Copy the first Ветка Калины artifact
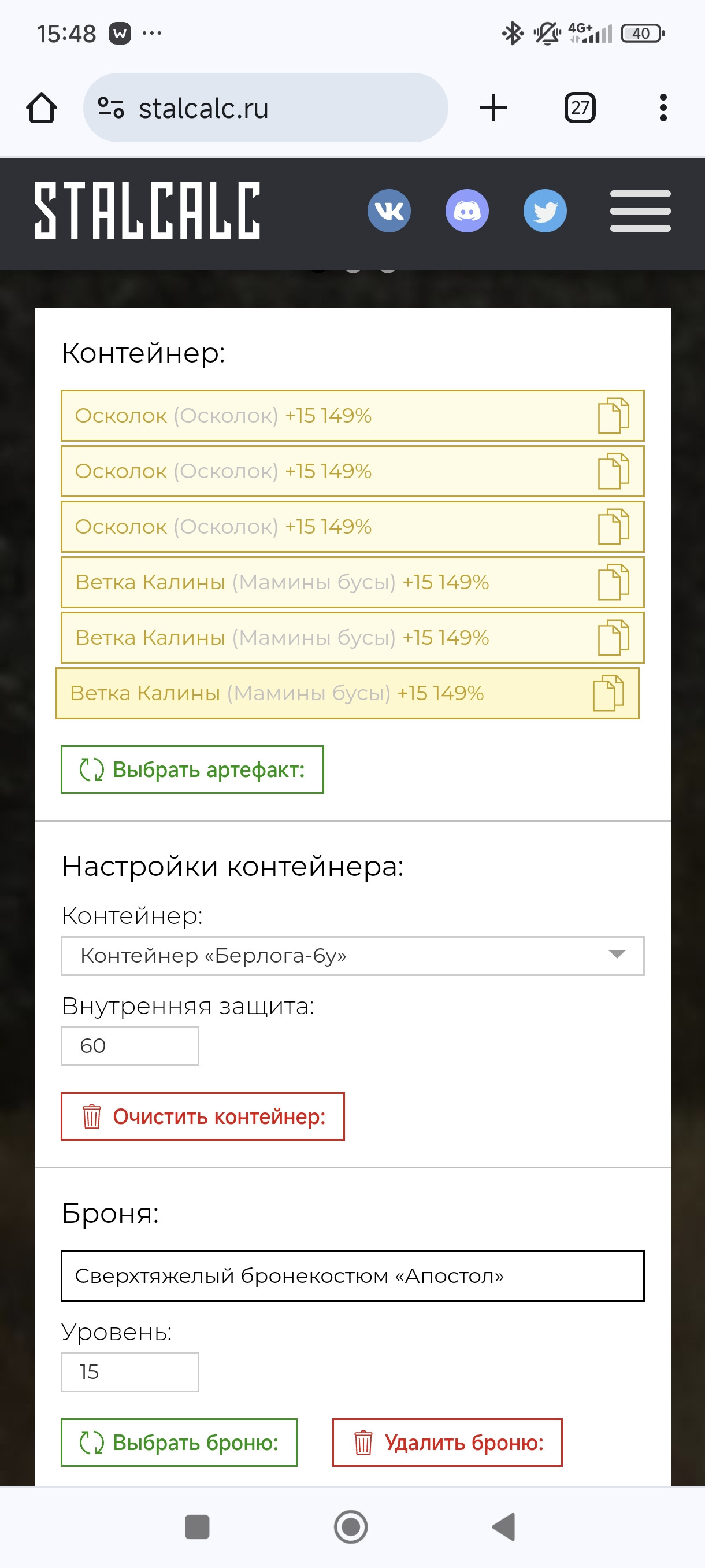This screenshot has height=1568, width=705. (x=613, y=582)
